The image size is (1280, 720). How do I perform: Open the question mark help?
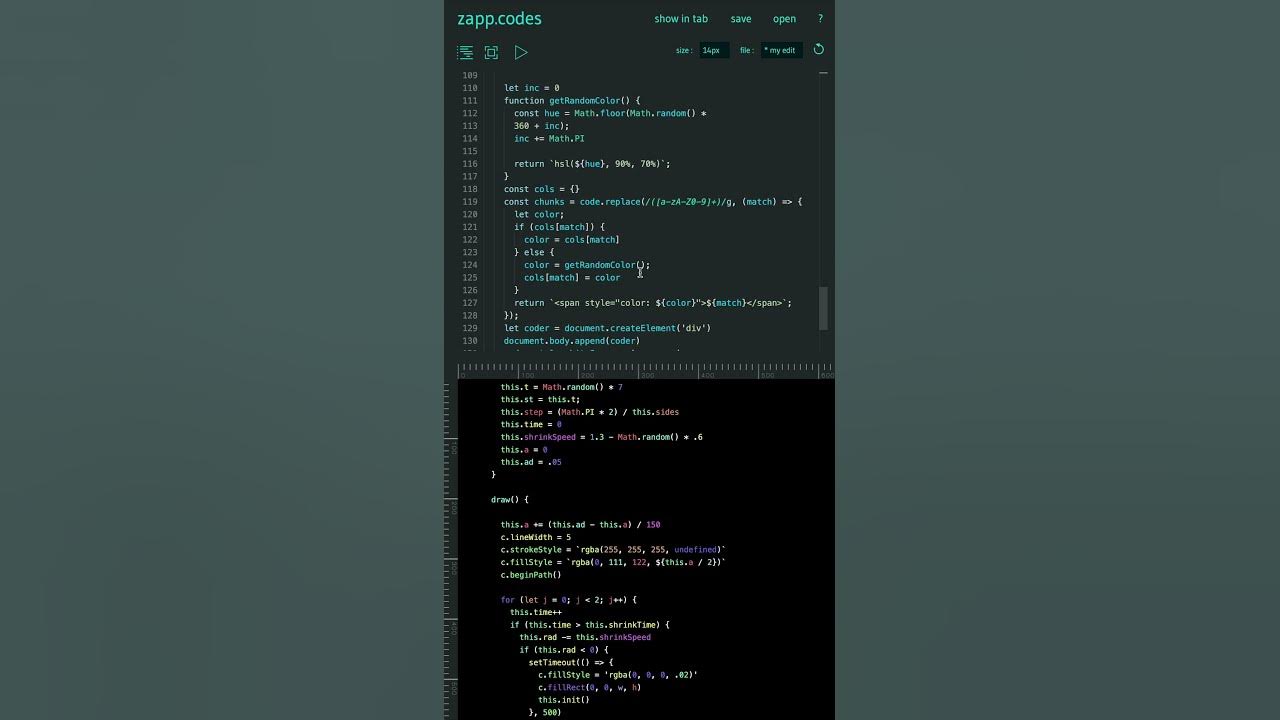click(x=820, y=19)
